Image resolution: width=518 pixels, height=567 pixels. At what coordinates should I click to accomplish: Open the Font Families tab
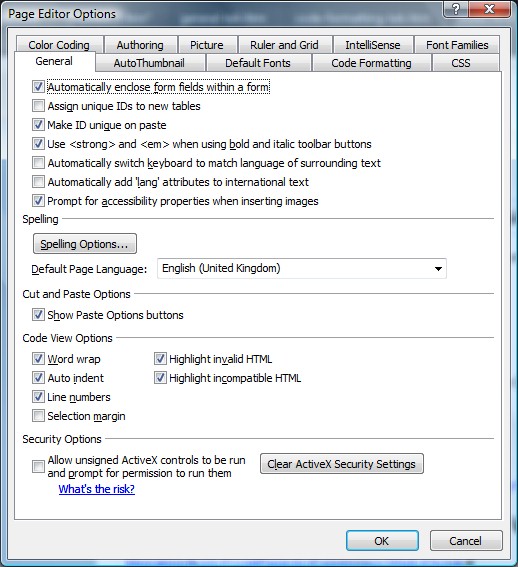click(457, 45)
